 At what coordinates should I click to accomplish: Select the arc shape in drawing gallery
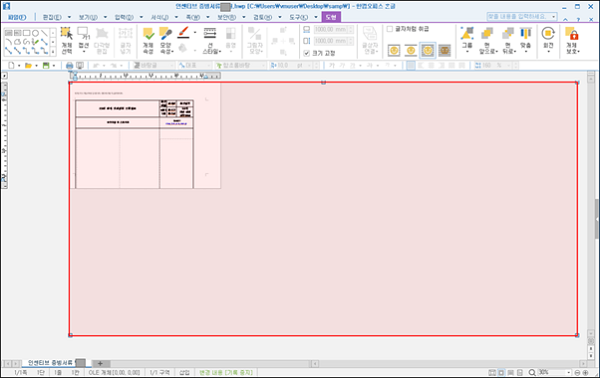(9, 42)
